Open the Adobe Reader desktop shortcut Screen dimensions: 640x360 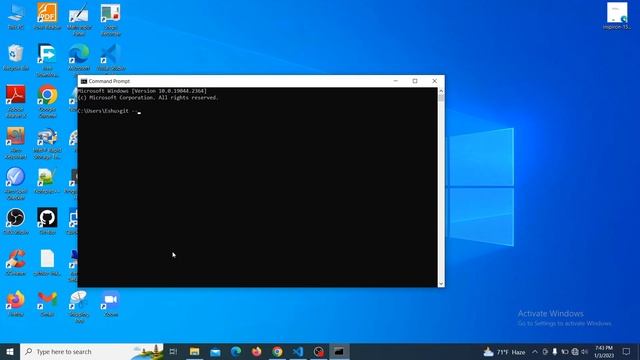click(16, 100)
